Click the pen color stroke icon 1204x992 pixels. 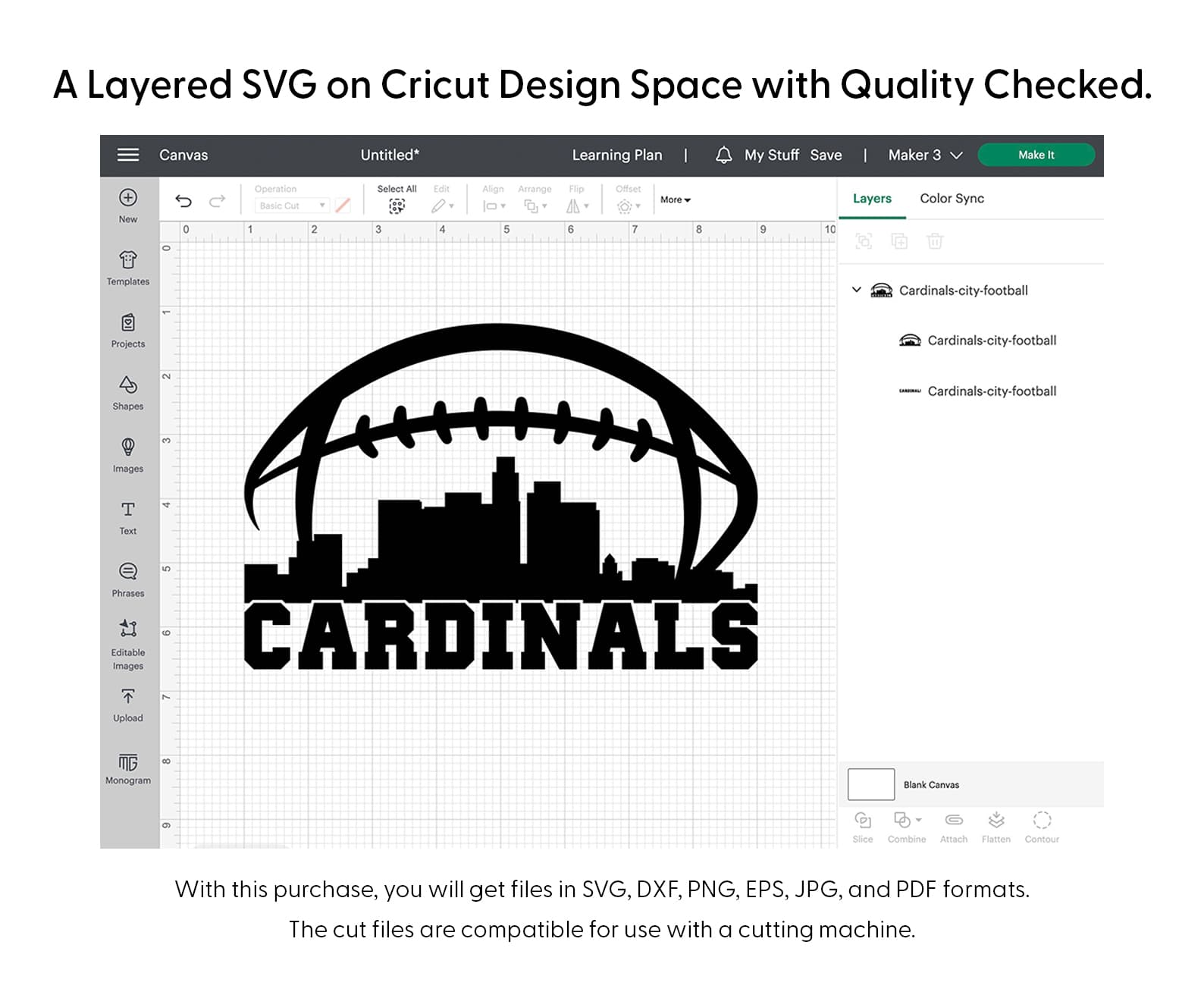tap(343, 206)
